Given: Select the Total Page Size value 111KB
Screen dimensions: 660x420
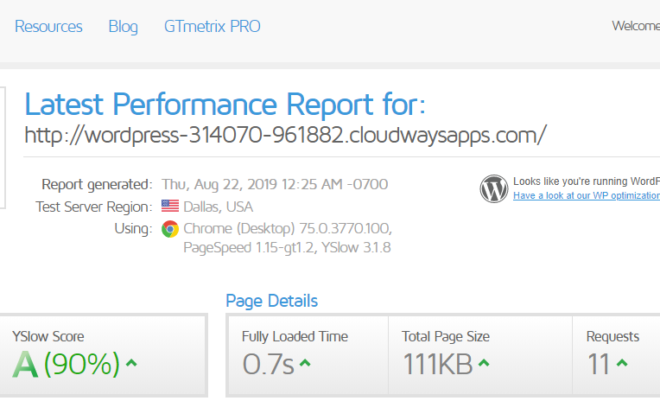Looking at the screenshot, I should pyautogui.click(x=438, y=364).
